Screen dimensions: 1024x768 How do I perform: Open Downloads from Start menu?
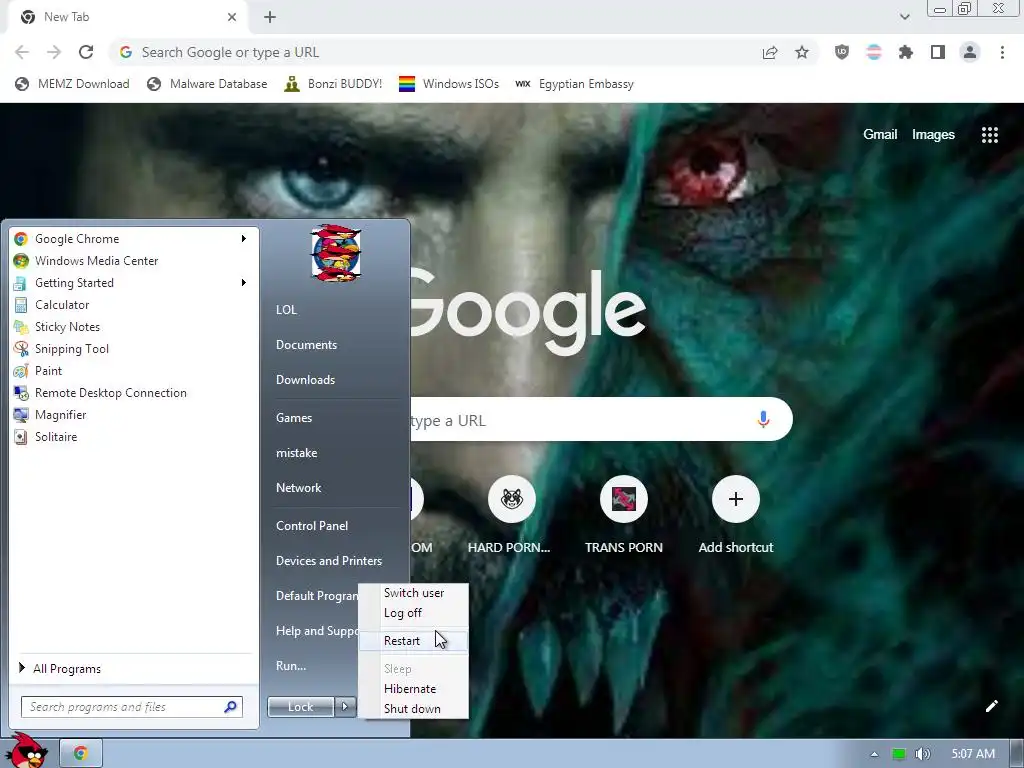pyautogui.click(x=305, y=380)
